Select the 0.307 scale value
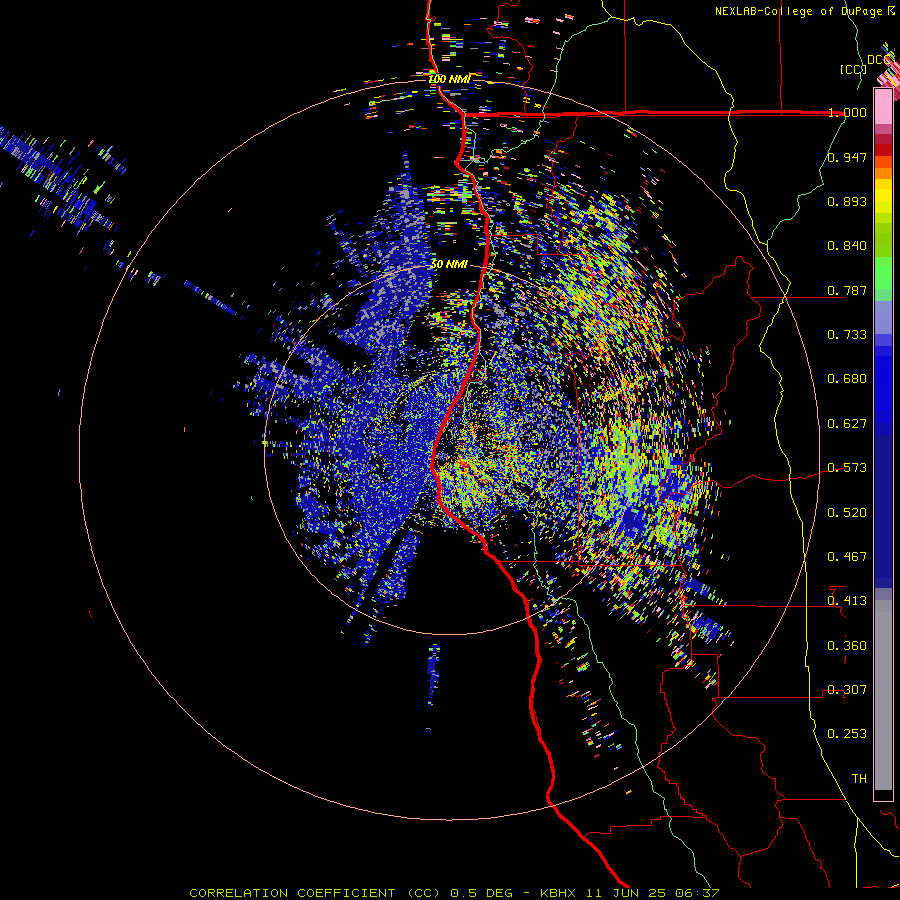The image size is (900, 900). pos(847,690)
